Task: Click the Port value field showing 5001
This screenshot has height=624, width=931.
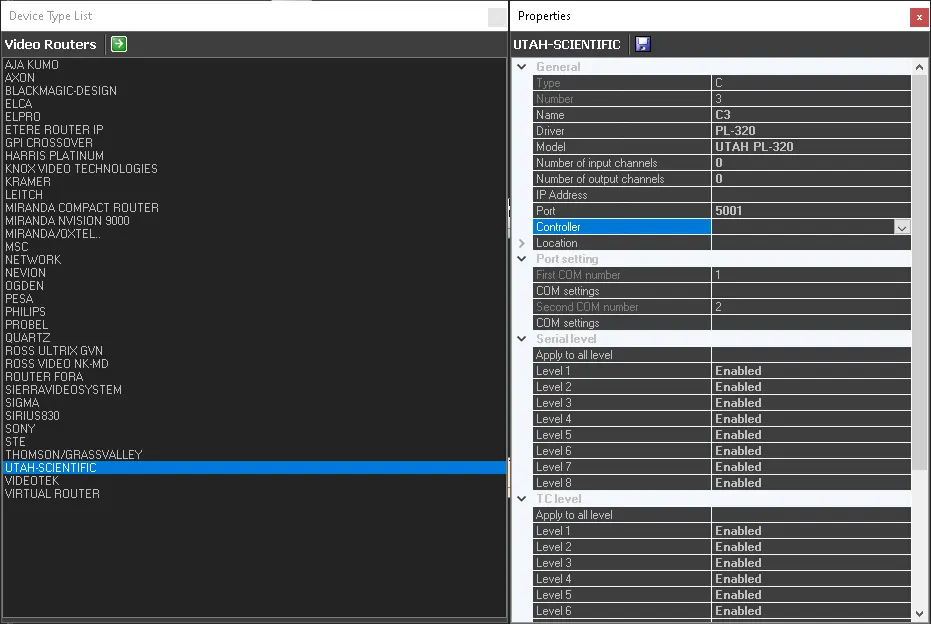Action: click(810, 211)
